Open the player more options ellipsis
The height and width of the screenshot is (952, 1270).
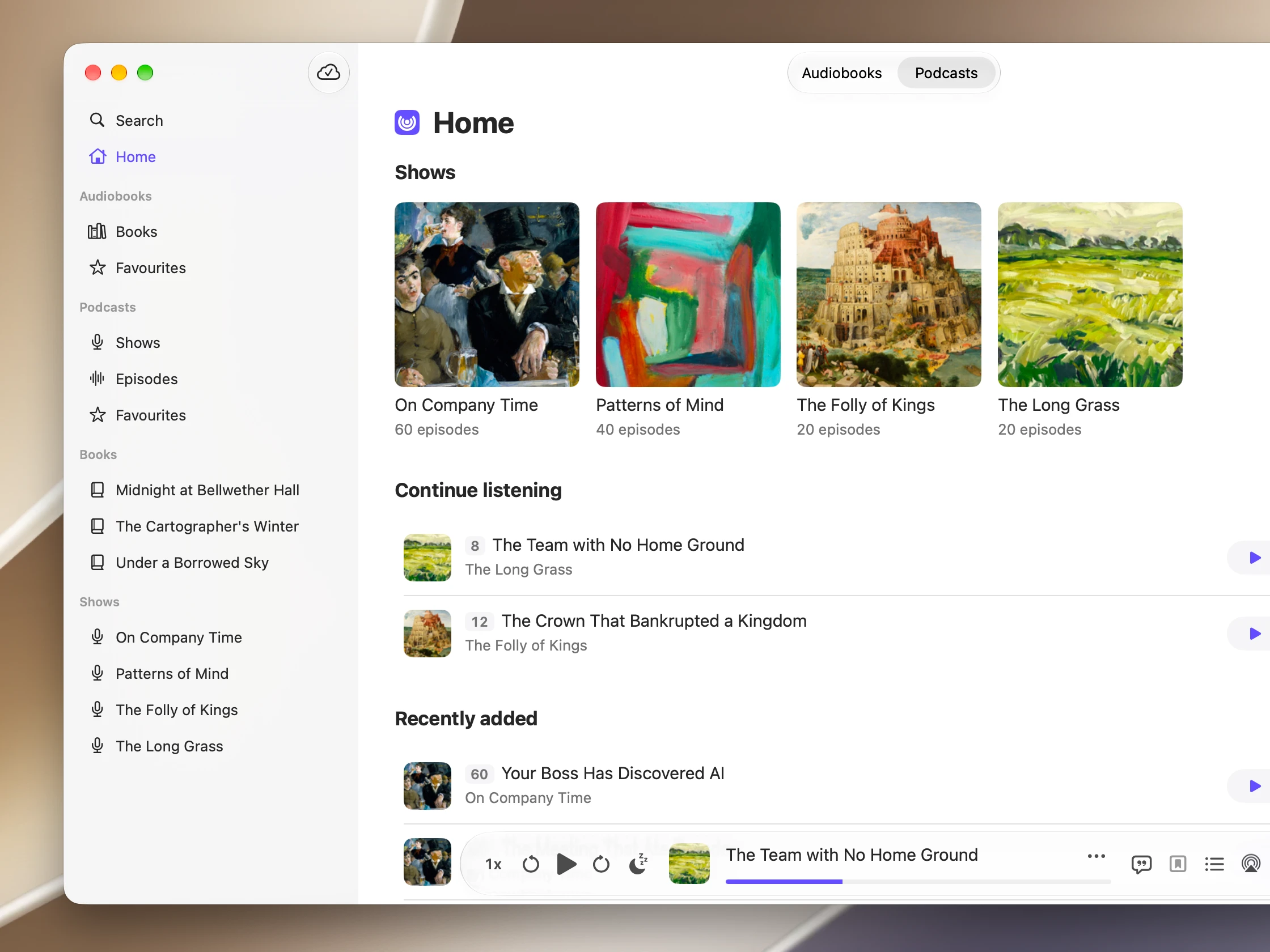pyautogui.click(x=1096, y=856)
